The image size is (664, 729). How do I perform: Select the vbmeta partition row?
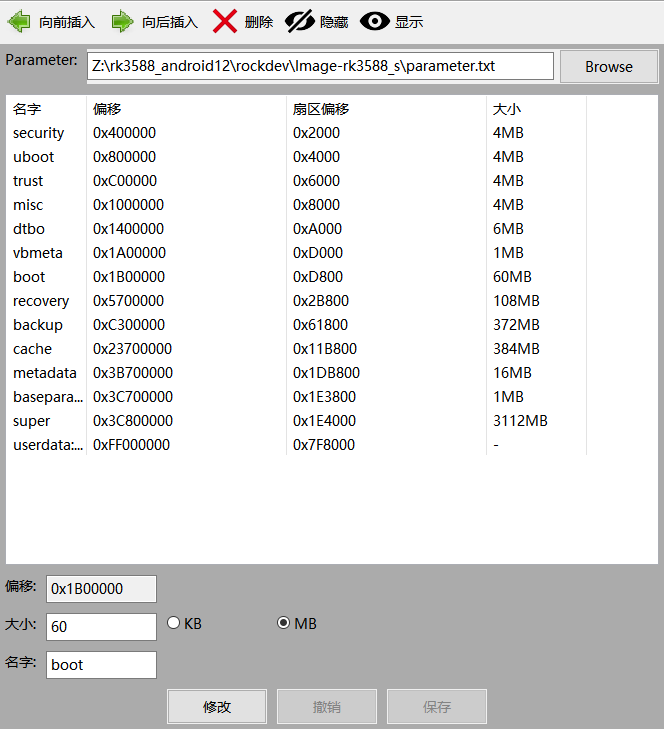point(296,253)
